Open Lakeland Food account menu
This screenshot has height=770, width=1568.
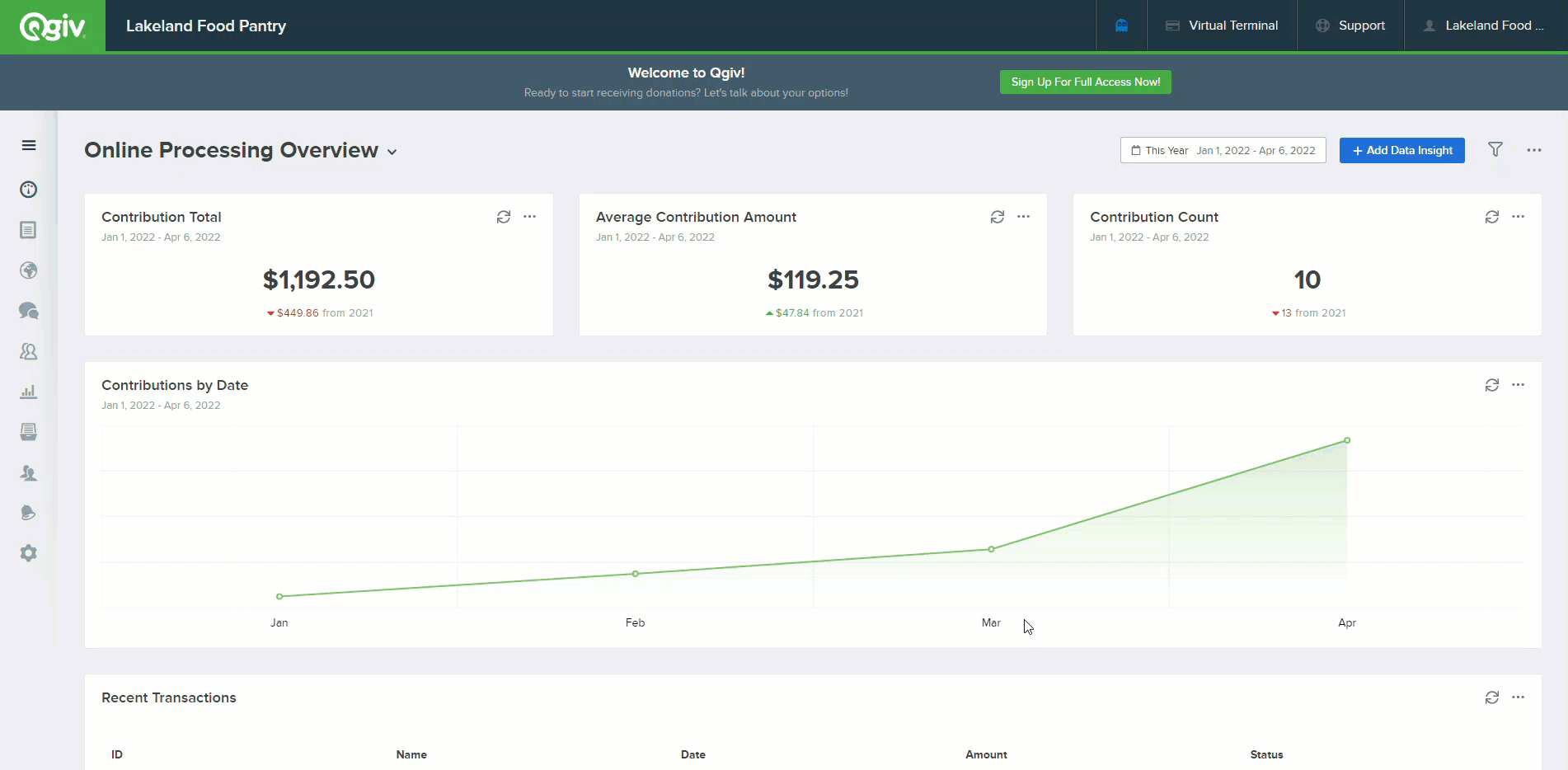pyautogui.click(x=1484, y=26)
